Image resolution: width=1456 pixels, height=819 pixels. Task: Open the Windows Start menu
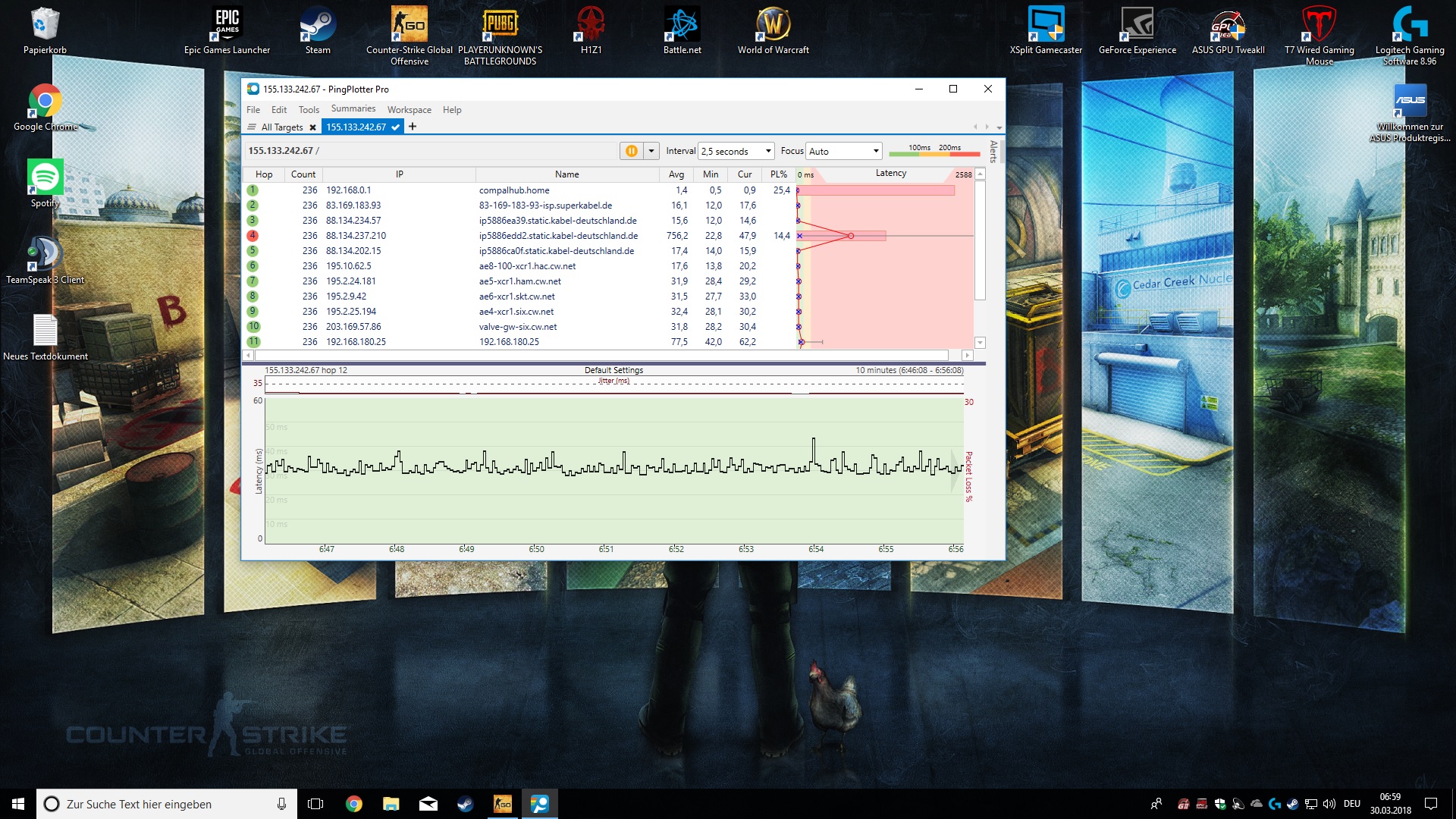[x=18, y=804]
